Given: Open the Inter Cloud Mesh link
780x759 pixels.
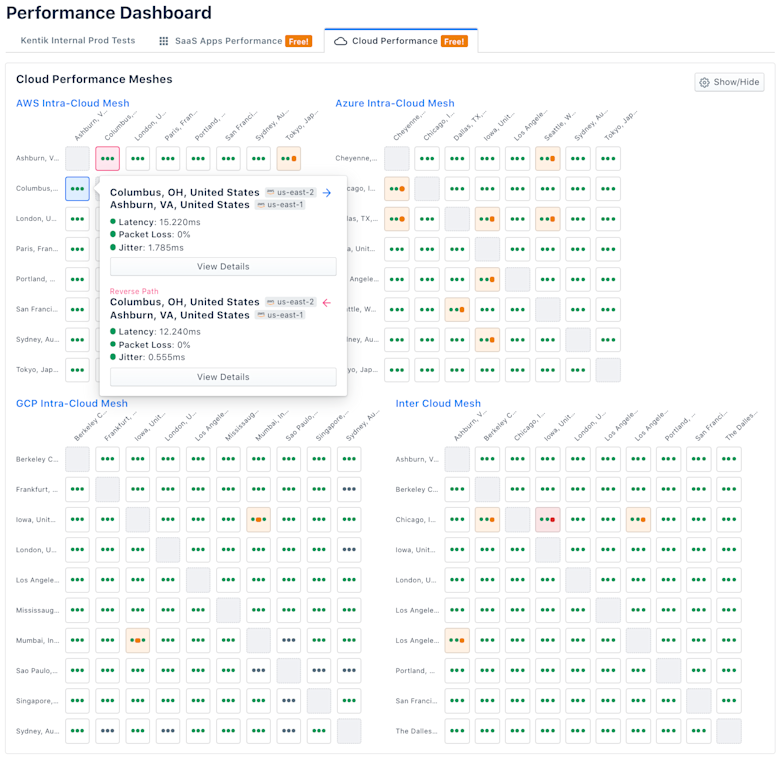Looking at the screenshot, I should (x=438, y=403).
